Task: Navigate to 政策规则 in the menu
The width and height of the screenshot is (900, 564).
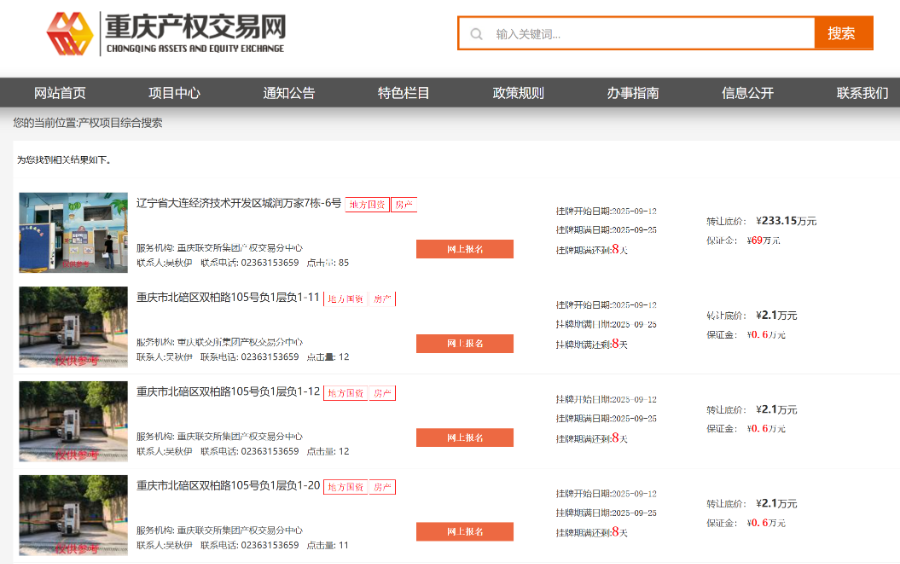Action: click(x=518, y=93)
